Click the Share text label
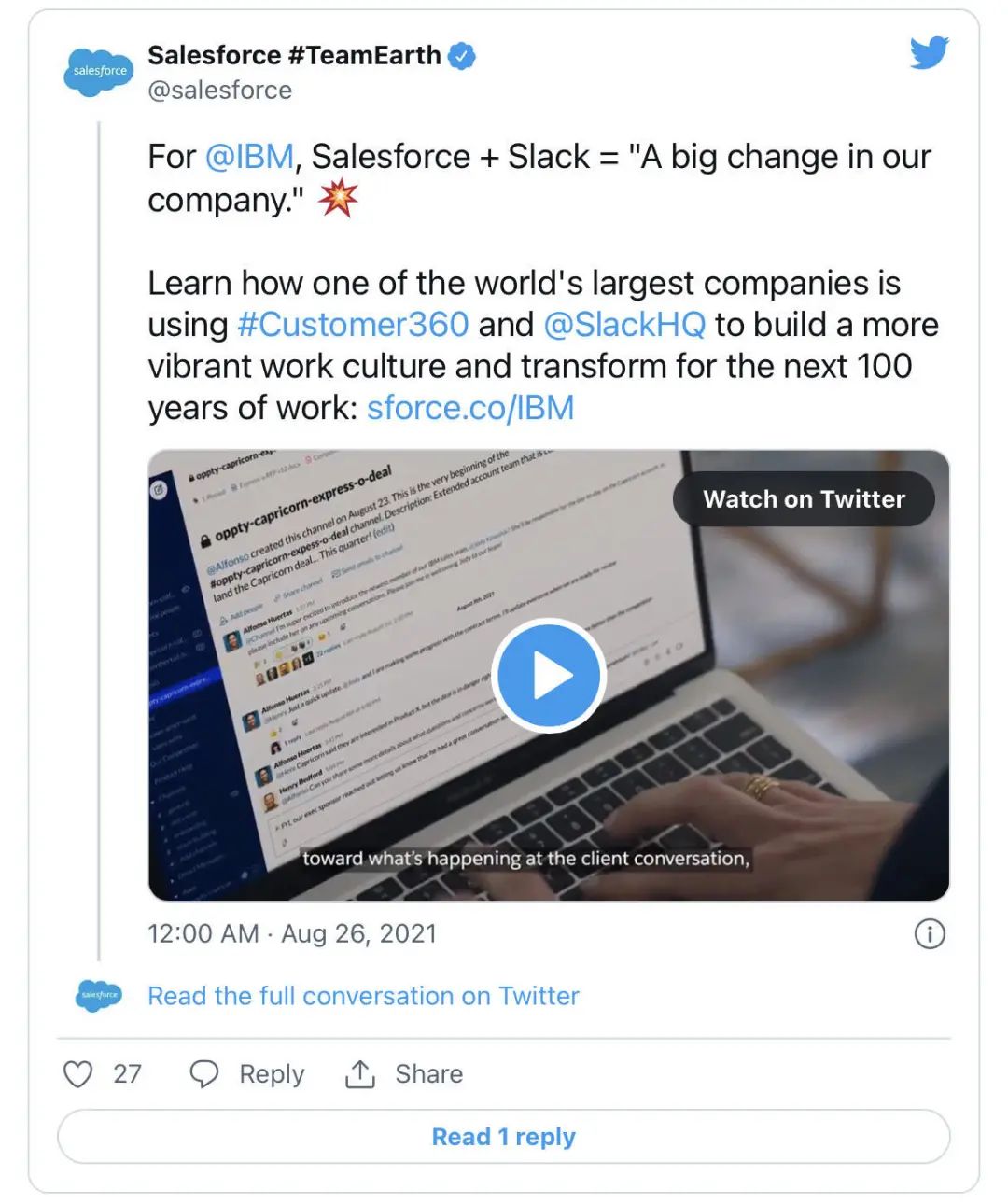 pos(428,1074)
